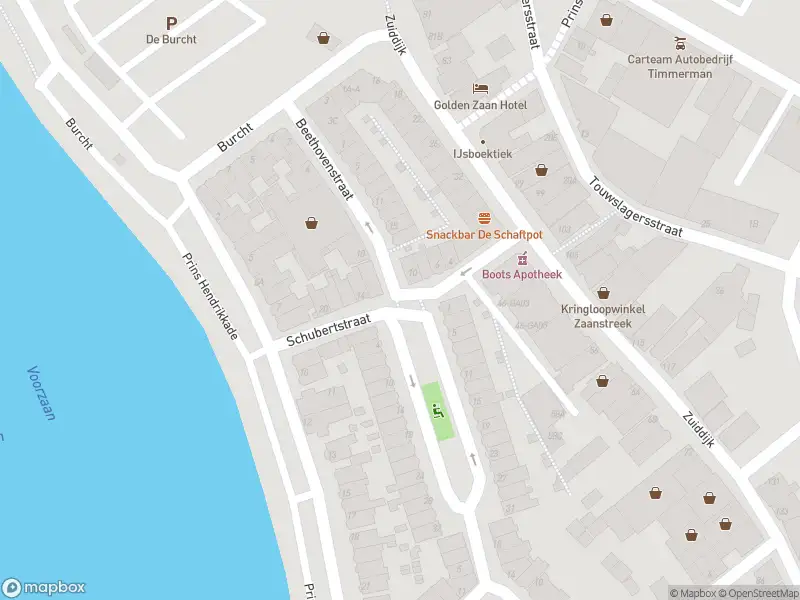
Task: Click the Snackbar De Schaftpot burger icon
Action: pyautogui.click(x=484, y=219)
